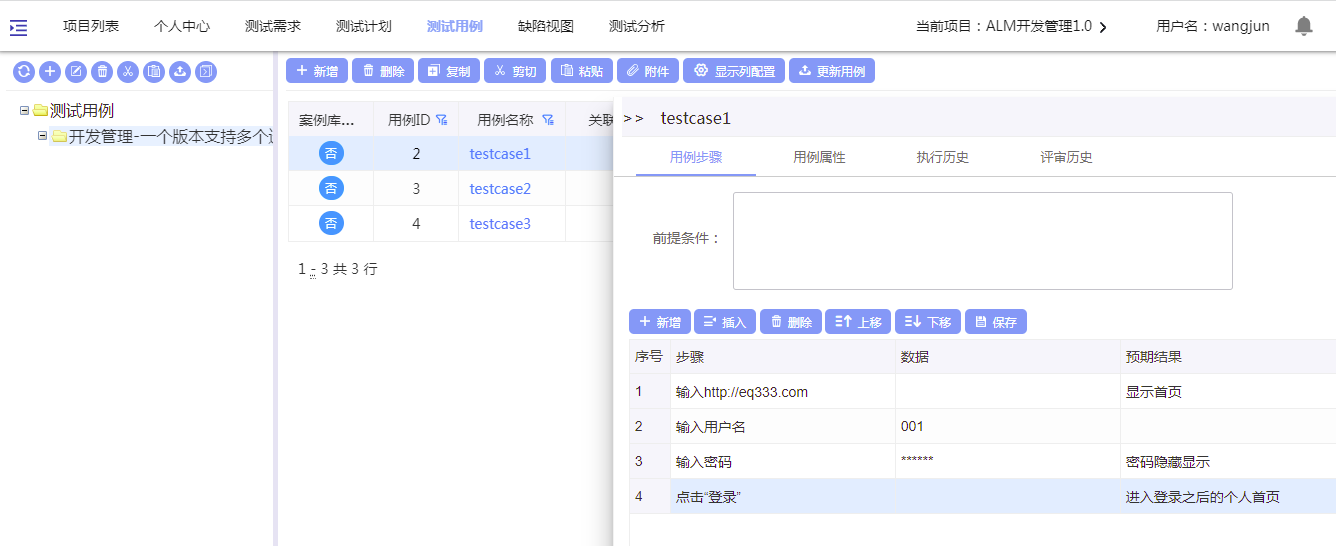Viewport: 1336px width, 546px height.
Task: Collapse the 开发管理 folder tree node
Action: coord(42,135)
